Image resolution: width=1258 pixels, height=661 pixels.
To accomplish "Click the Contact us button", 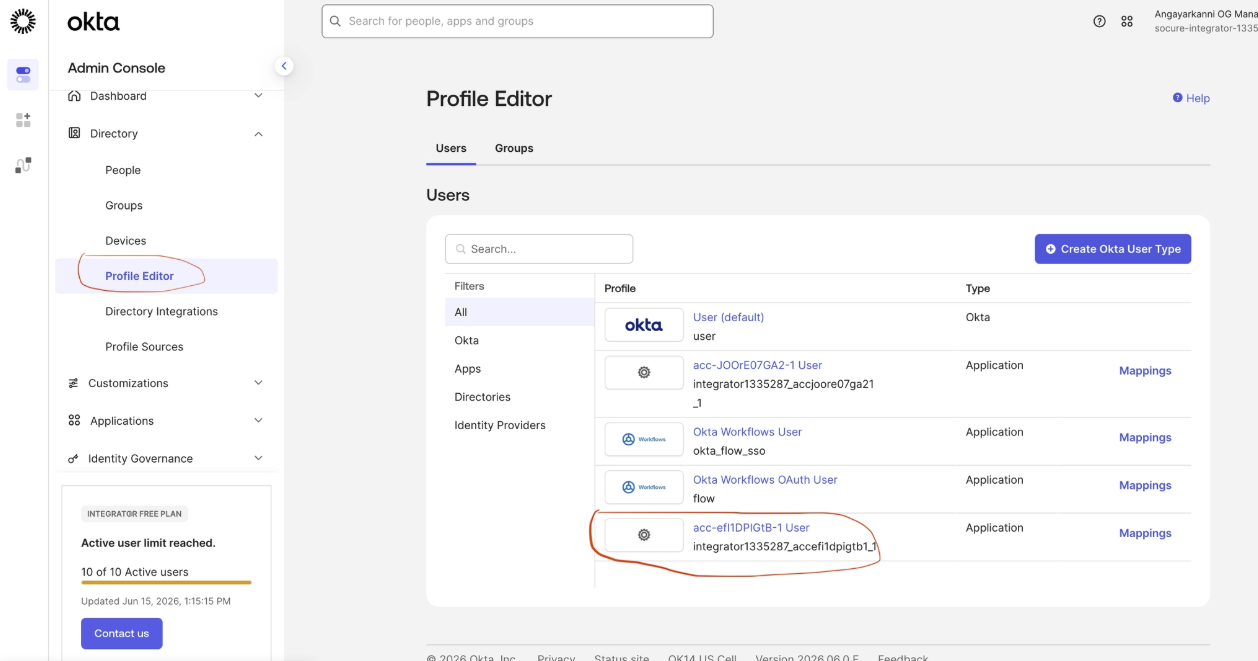I will point(122,633).
